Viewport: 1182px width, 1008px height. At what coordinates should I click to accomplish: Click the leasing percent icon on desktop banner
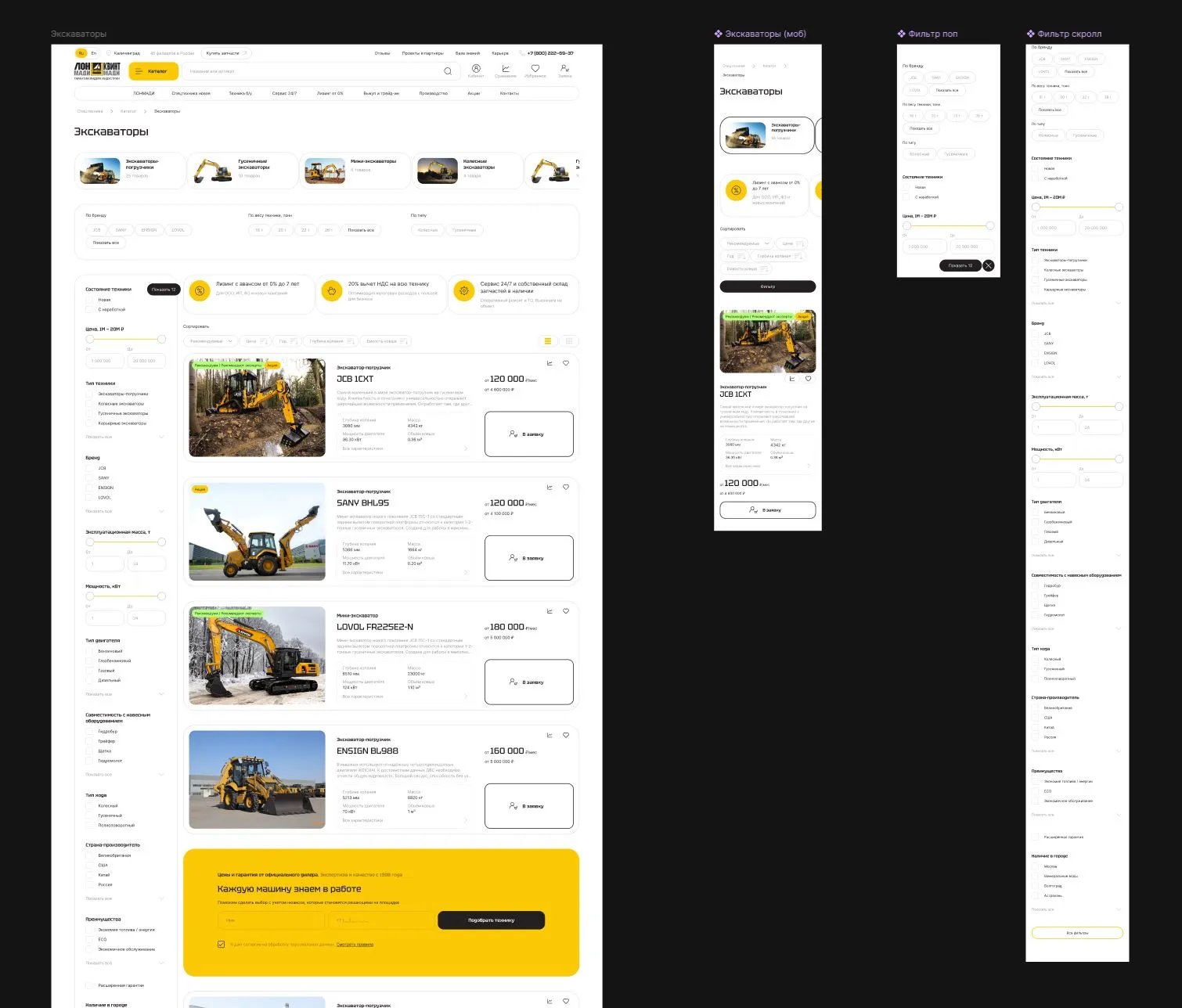click(x=200, y=291)
